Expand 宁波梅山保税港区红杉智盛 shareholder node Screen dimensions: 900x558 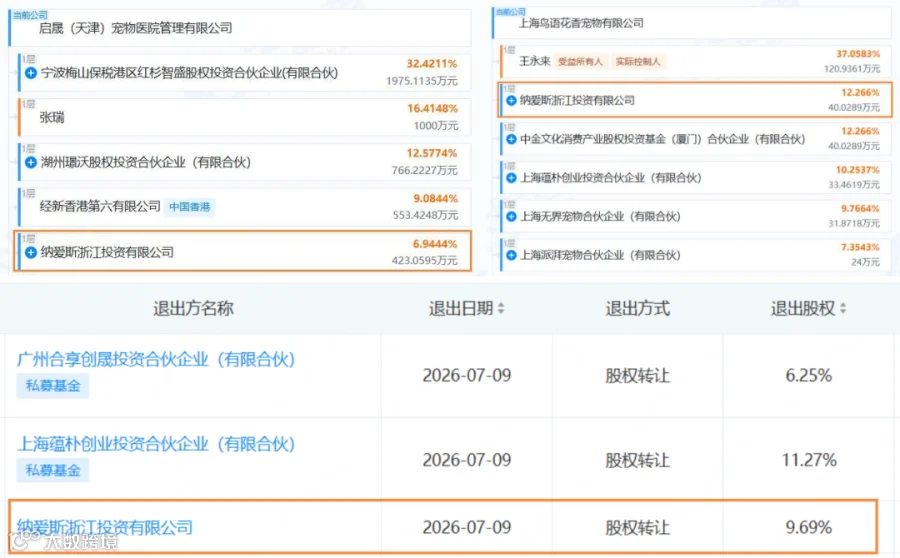click(31, 73)
